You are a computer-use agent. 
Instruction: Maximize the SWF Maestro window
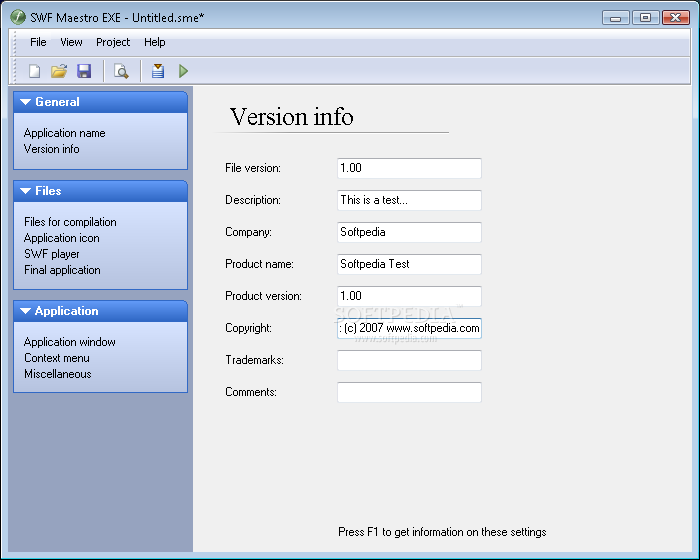click(x=646, y=17)
